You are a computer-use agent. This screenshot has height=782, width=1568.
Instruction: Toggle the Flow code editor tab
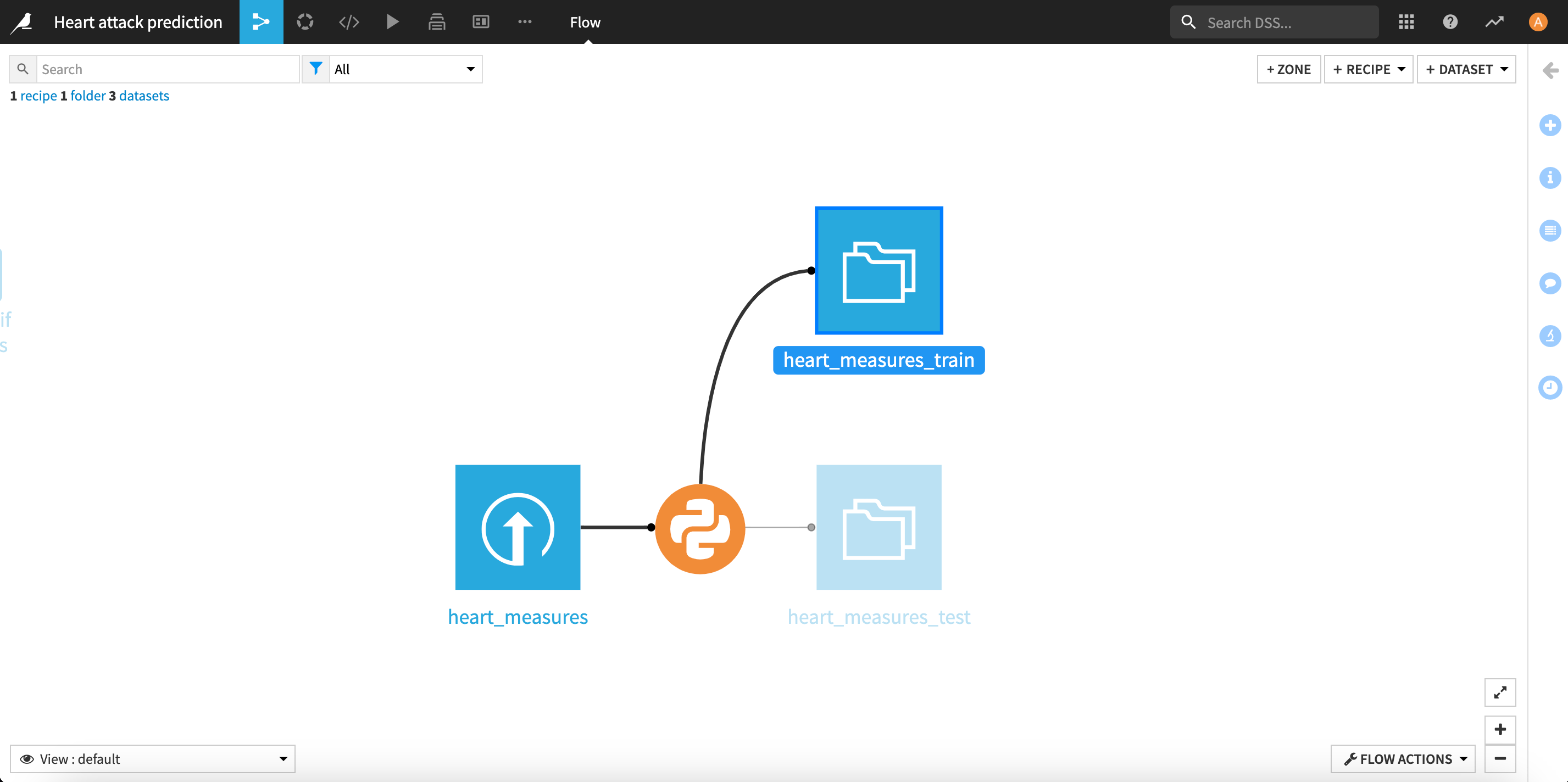(x=349, y=22)
